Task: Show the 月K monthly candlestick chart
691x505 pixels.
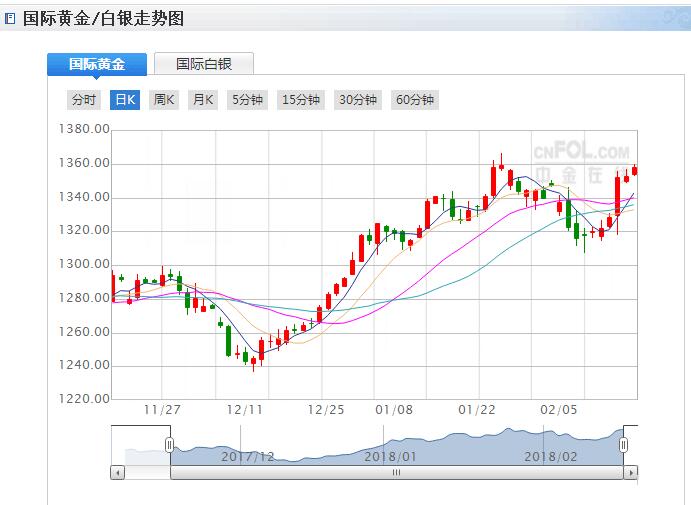Action: click(204, 100)
